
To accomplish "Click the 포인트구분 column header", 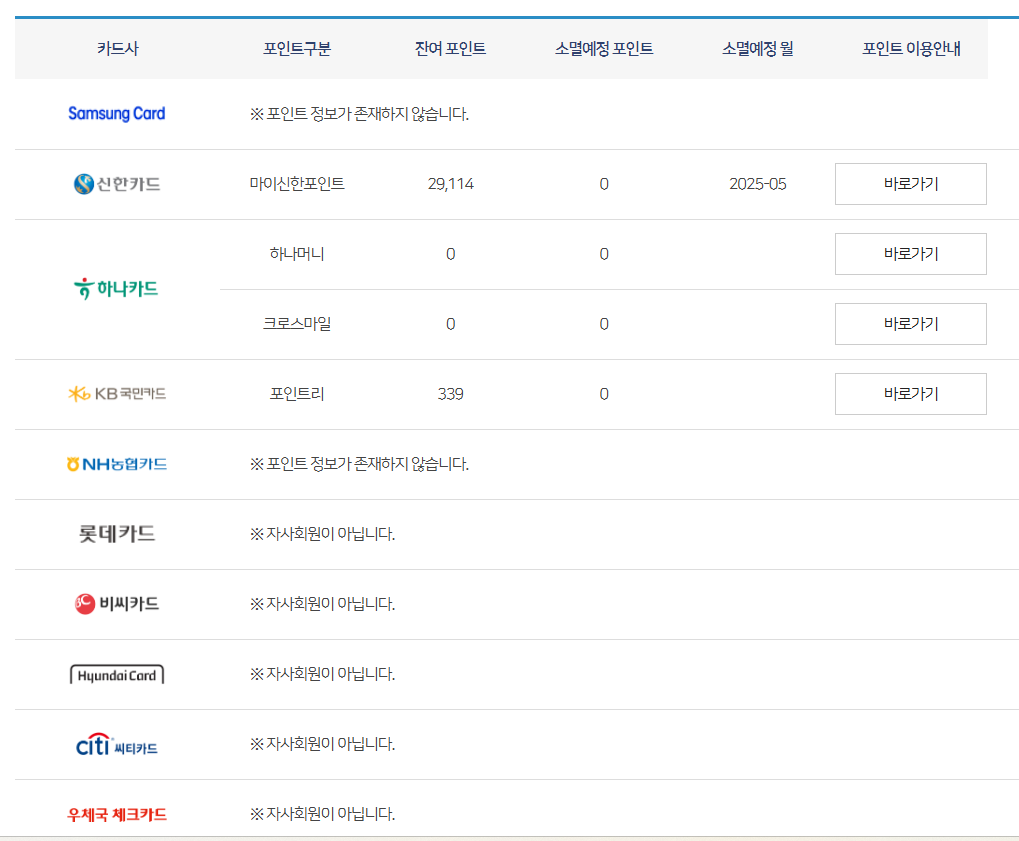I will point(297,49).
